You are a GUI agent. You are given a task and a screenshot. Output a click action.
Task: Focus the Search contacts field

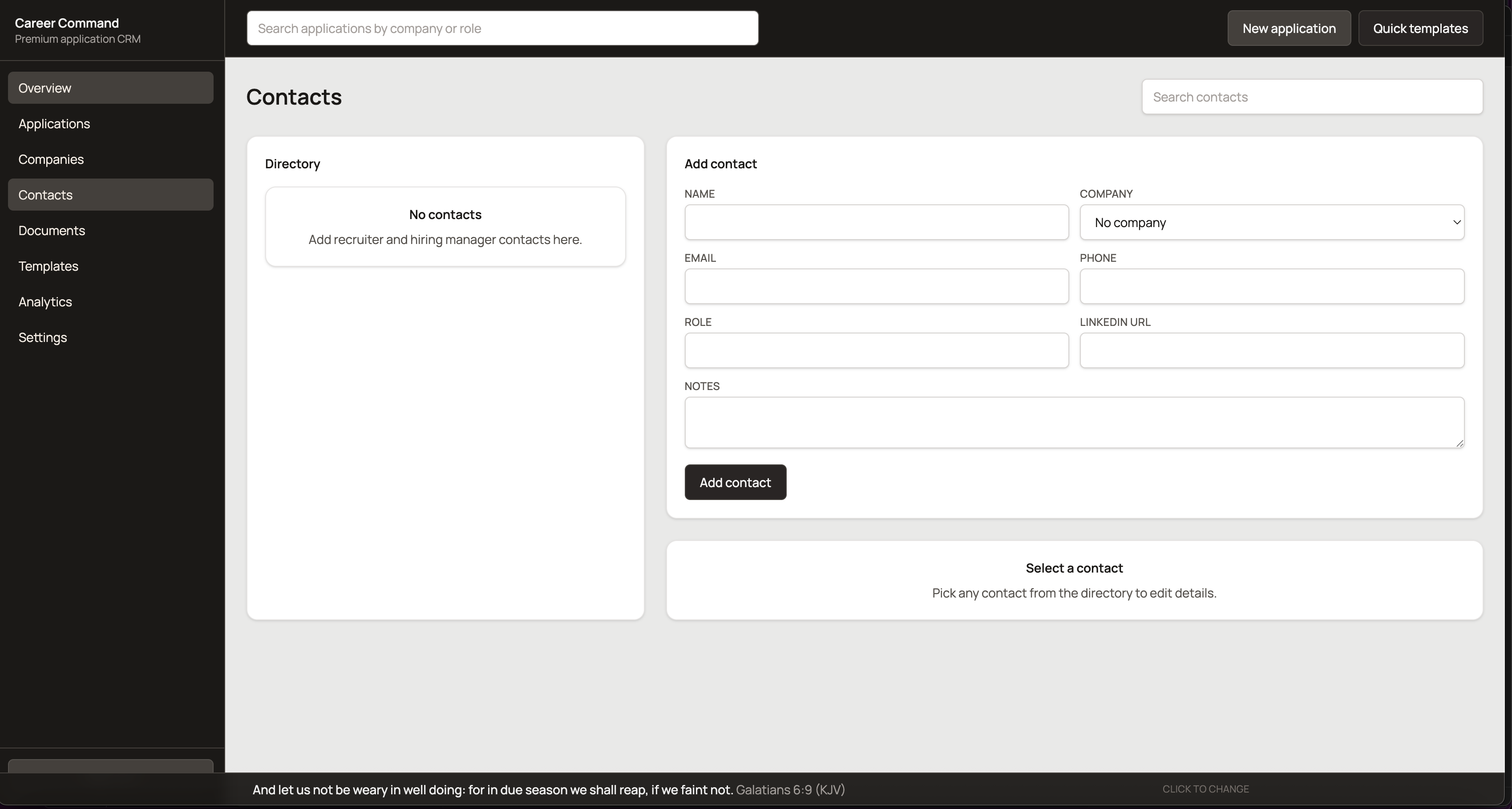1312,96
